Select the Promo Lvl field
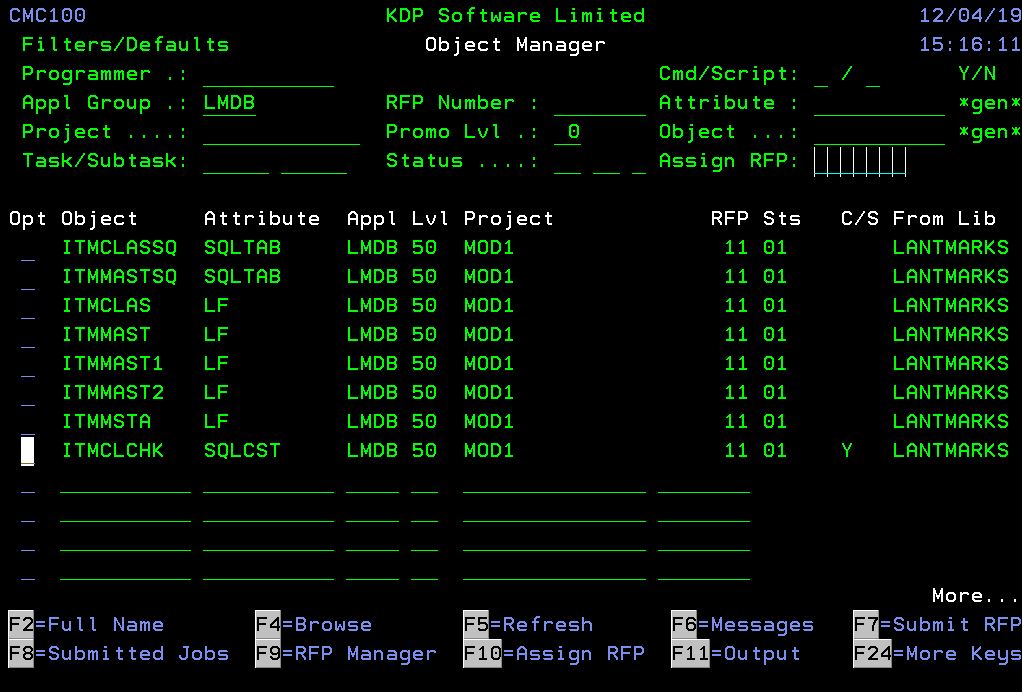 click(567, 133)
